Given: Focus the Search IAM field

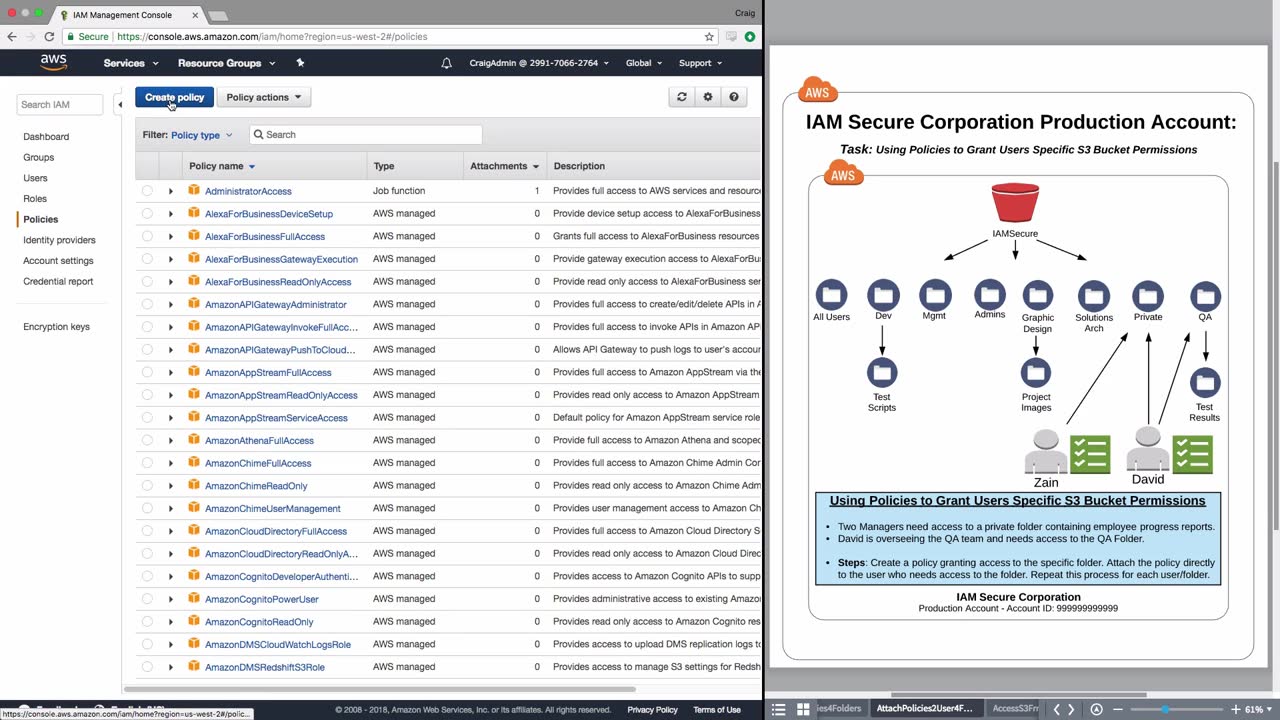Looking at the screenshot, I should (x=60, y=104).
